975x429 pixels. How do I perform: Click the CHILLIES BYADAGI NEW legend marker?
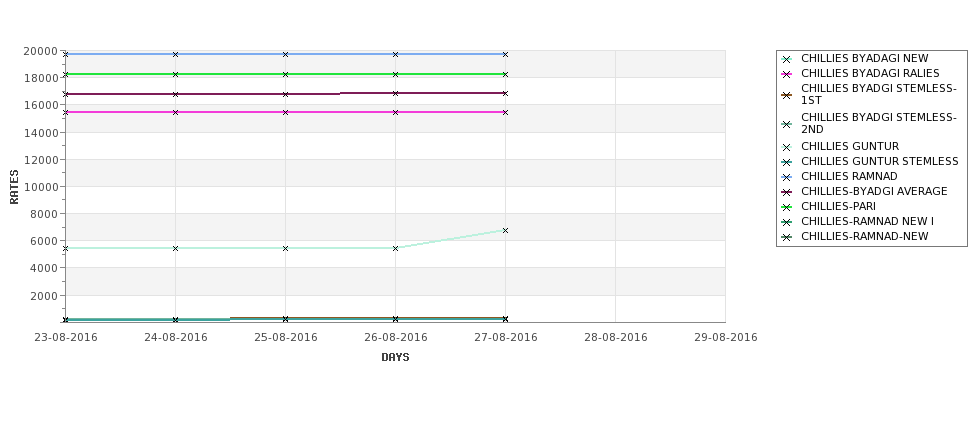tap(787, 59)
